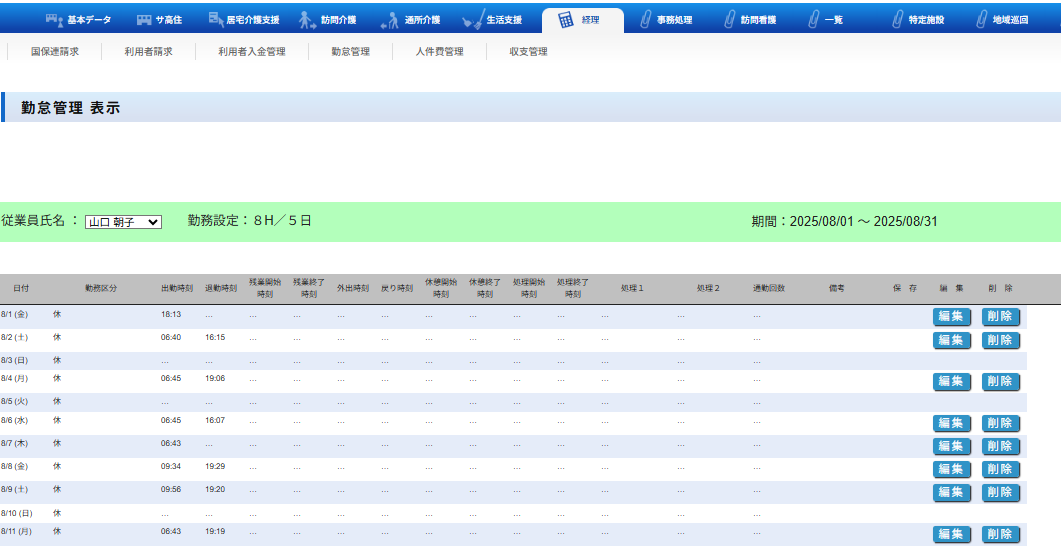
Task: Click the サ高住 bed icon
Action: click(x=145, y=19)
